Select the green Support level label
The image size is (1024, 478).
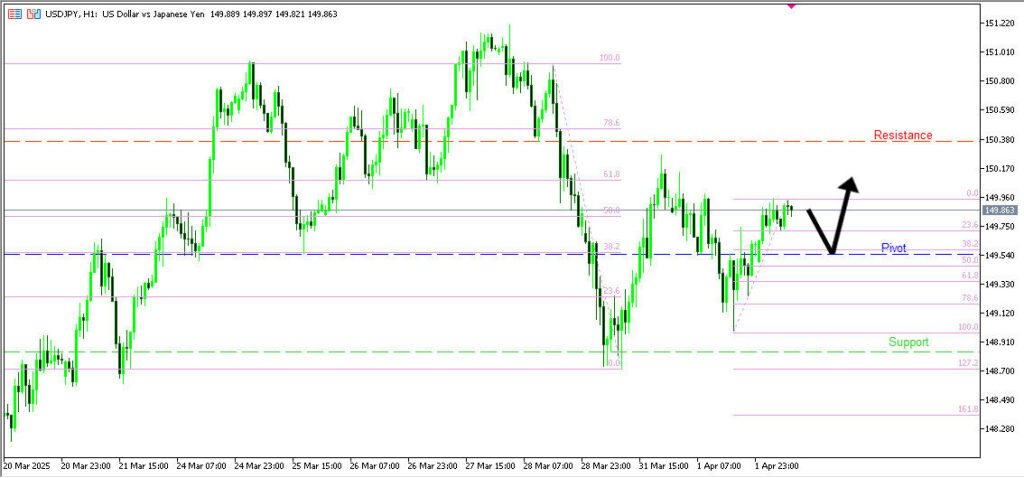click(x=908, y=342)
